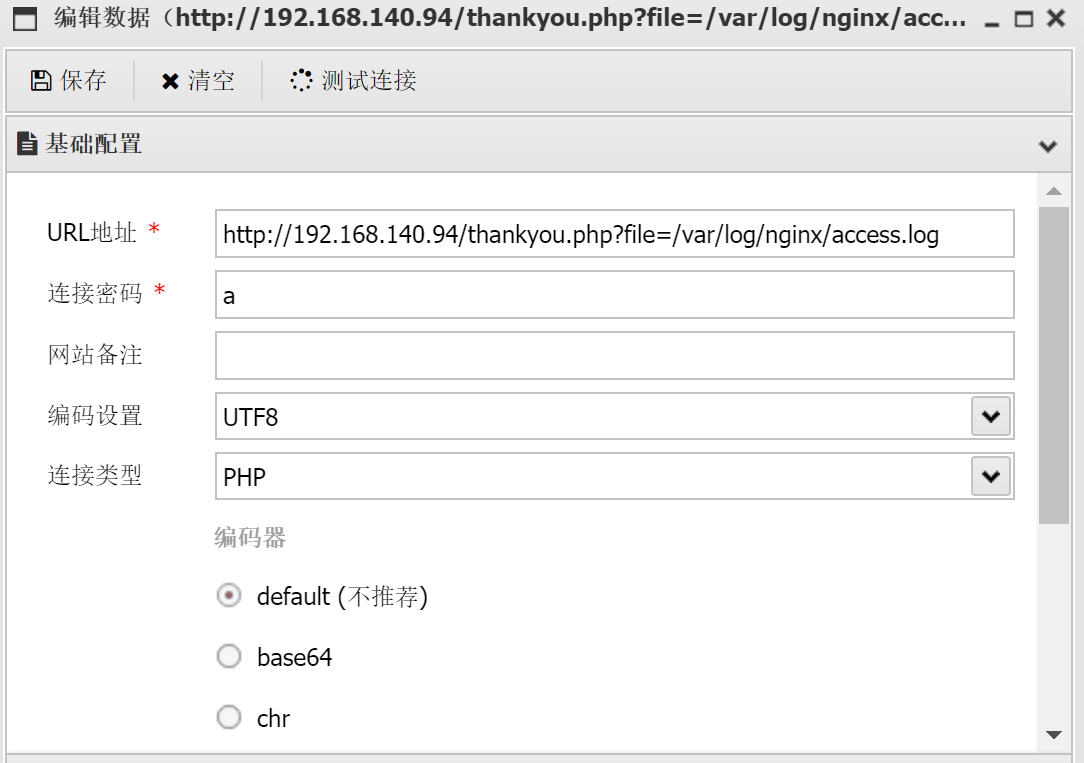Click the document icon beside 基础配置
Screen dimensions: 1084x763
click(x=27, y=144)
